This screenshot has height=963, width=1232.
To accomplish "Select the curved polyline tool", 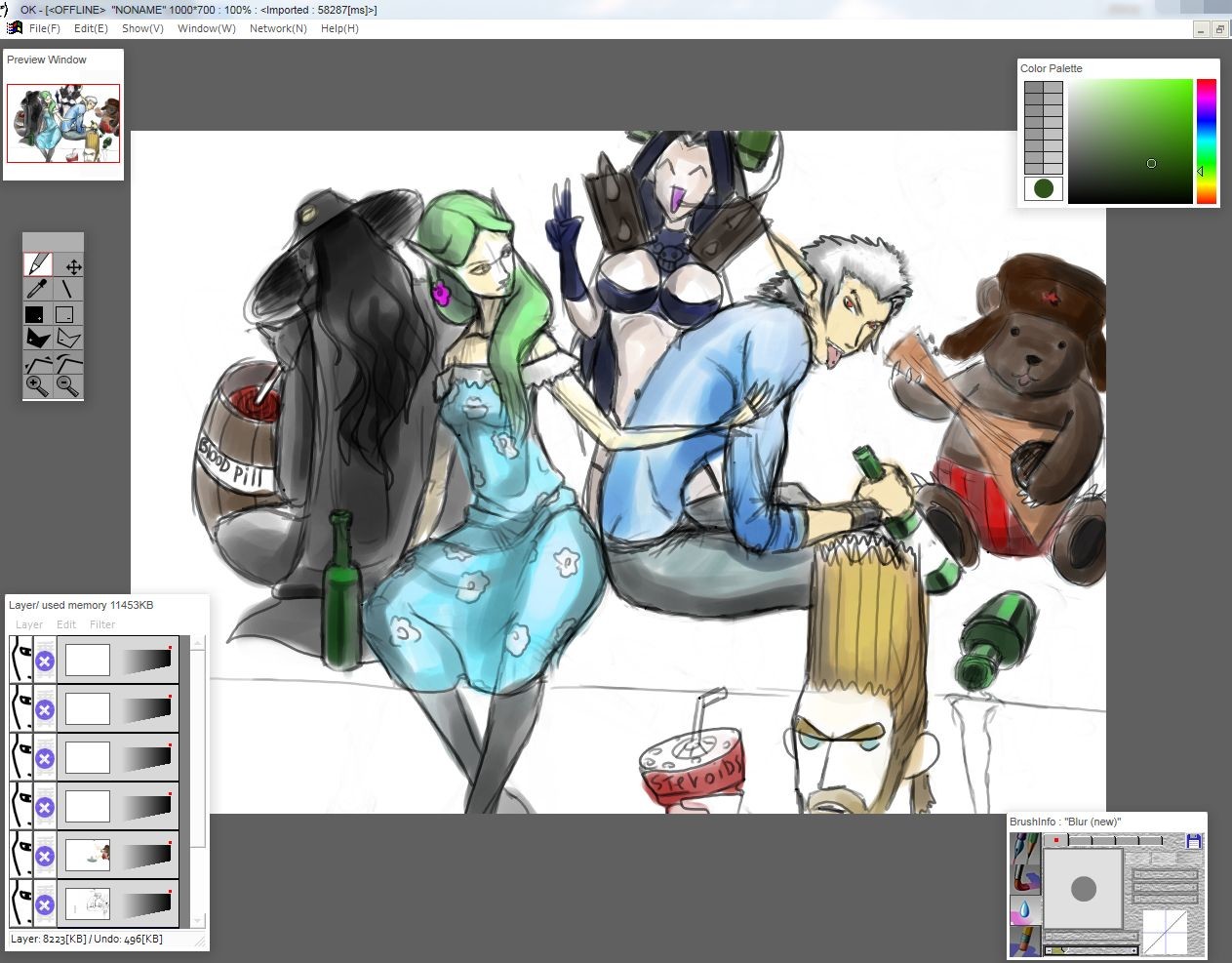I will coord(67,363).
